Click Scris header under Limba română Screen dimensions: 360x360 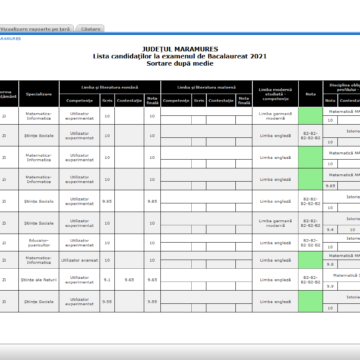click(x=107, y=101)
